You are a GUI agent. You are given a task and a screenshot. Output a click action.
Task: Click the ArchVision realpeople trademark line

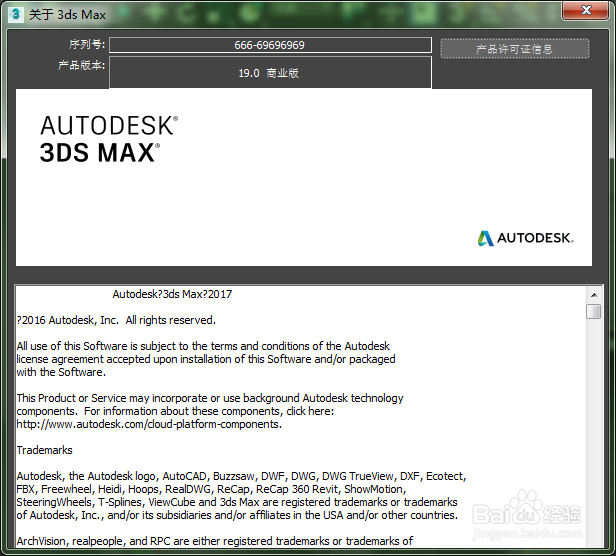214,541
